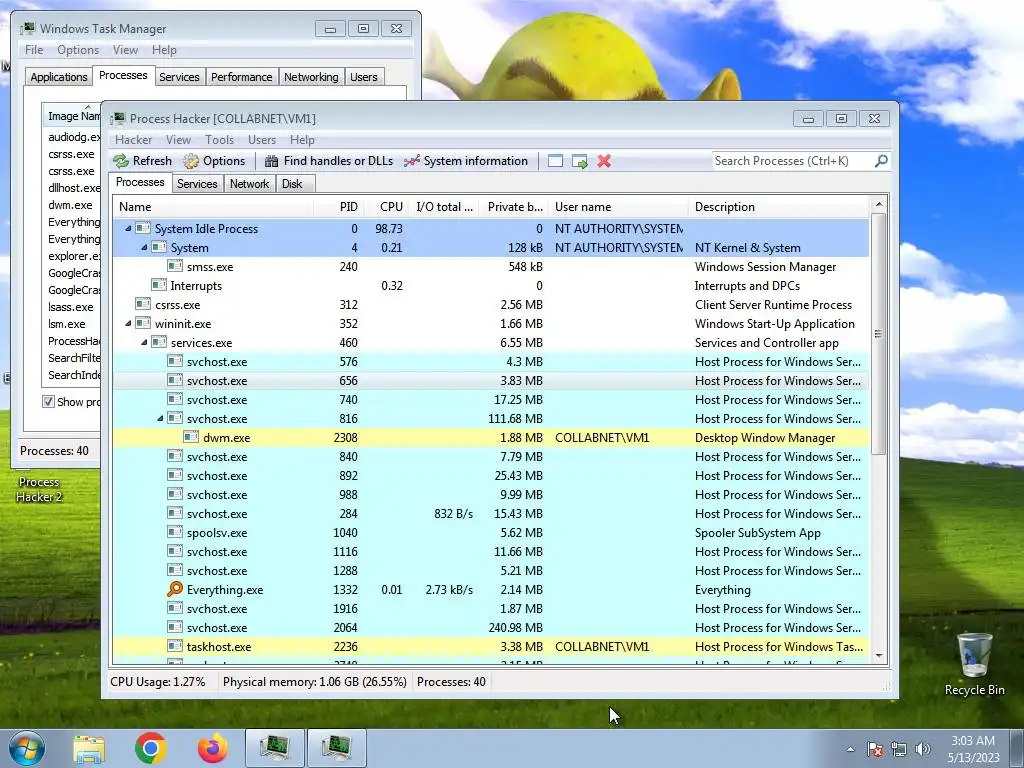Select the svchost.exe row with PID 2064
This screenshot has height=768, width=1024.
pyautogui.click(x=490, y=628)
